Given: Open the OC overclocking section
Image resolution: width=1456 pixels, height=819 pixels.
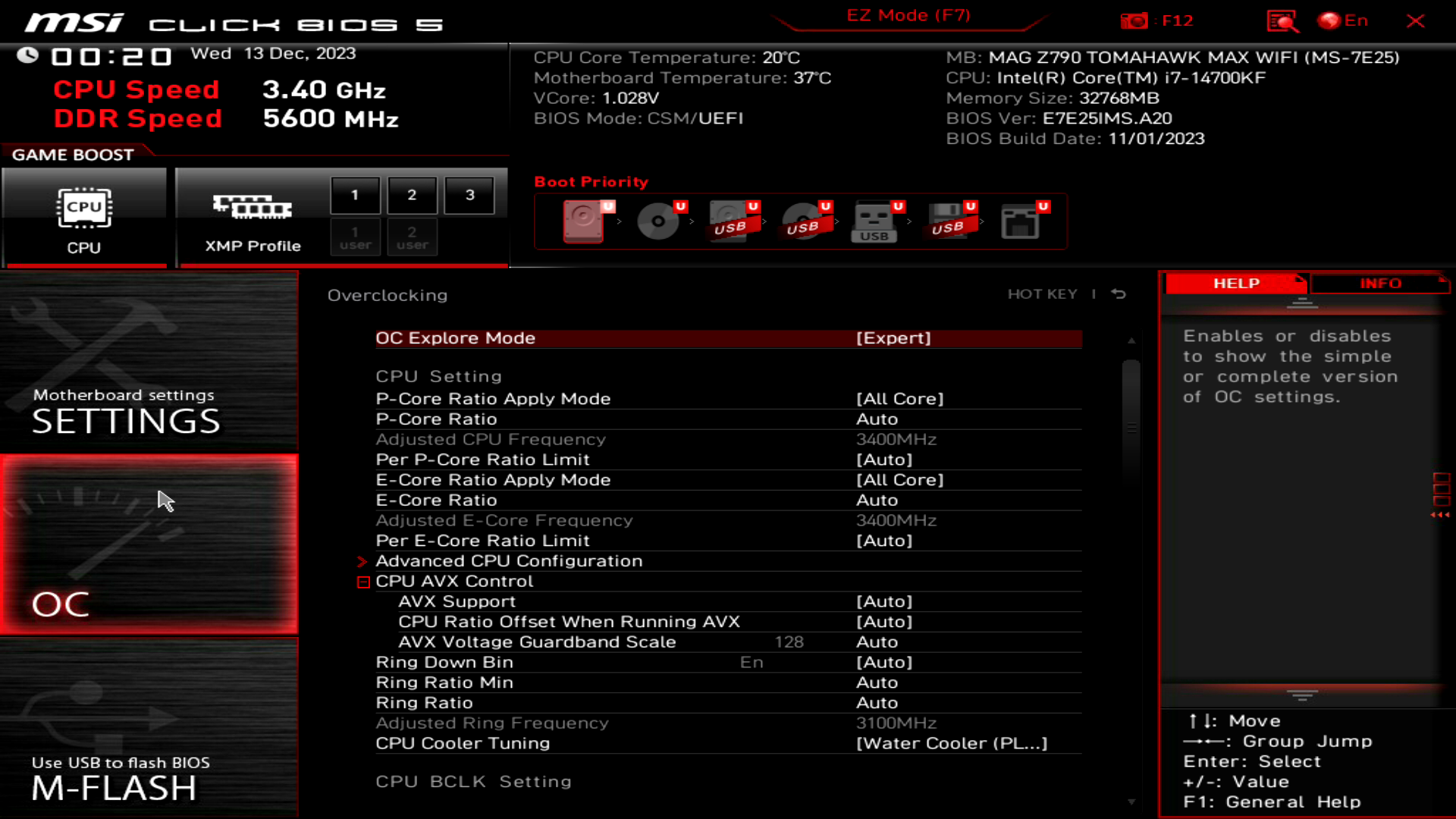Looking at the screenshot, I should click(x=149, y=544).
